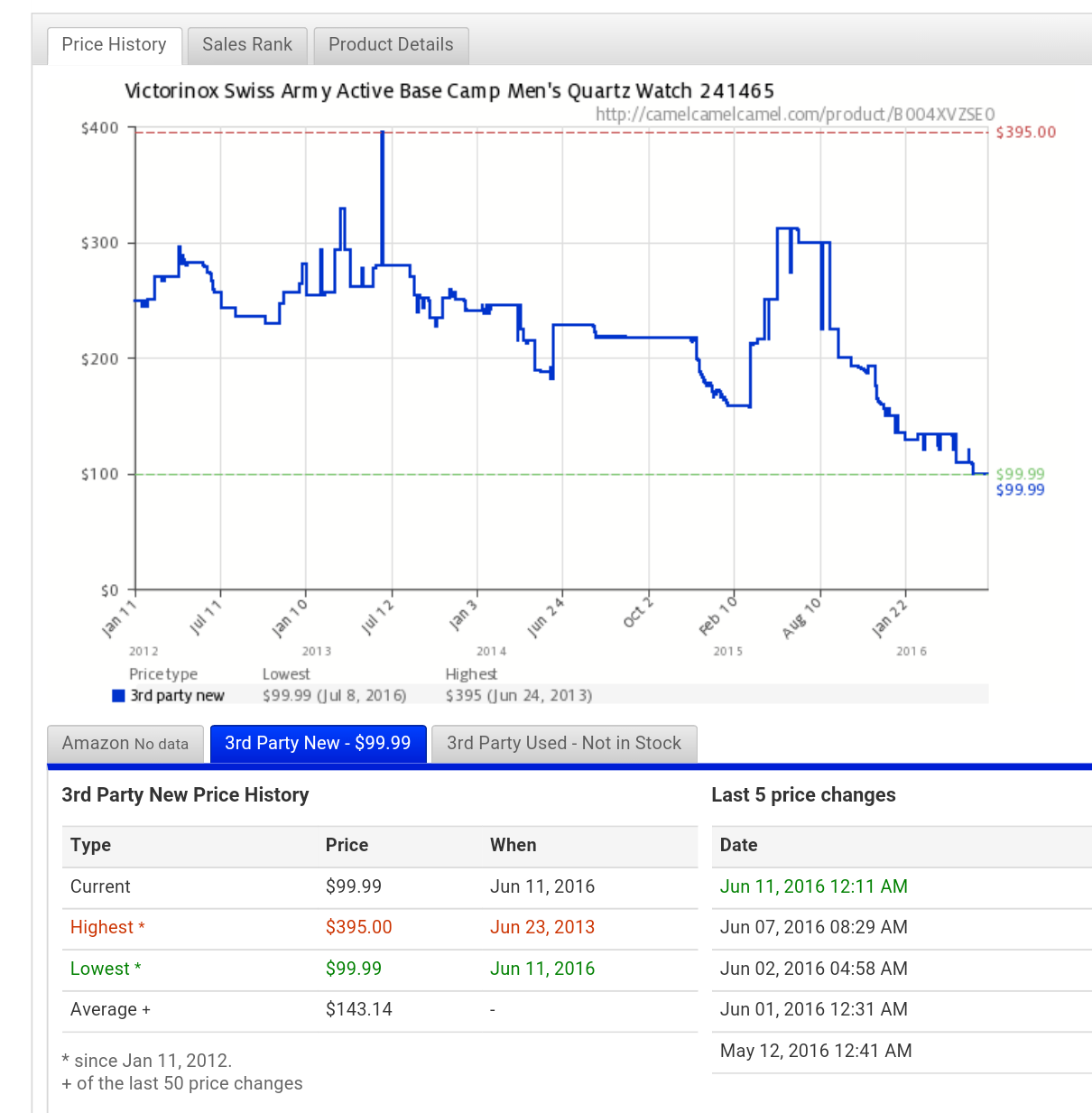This screenshot has height=1113, width=1092.
Task: Click the green Lowest * row label
Action: [106, 969]
